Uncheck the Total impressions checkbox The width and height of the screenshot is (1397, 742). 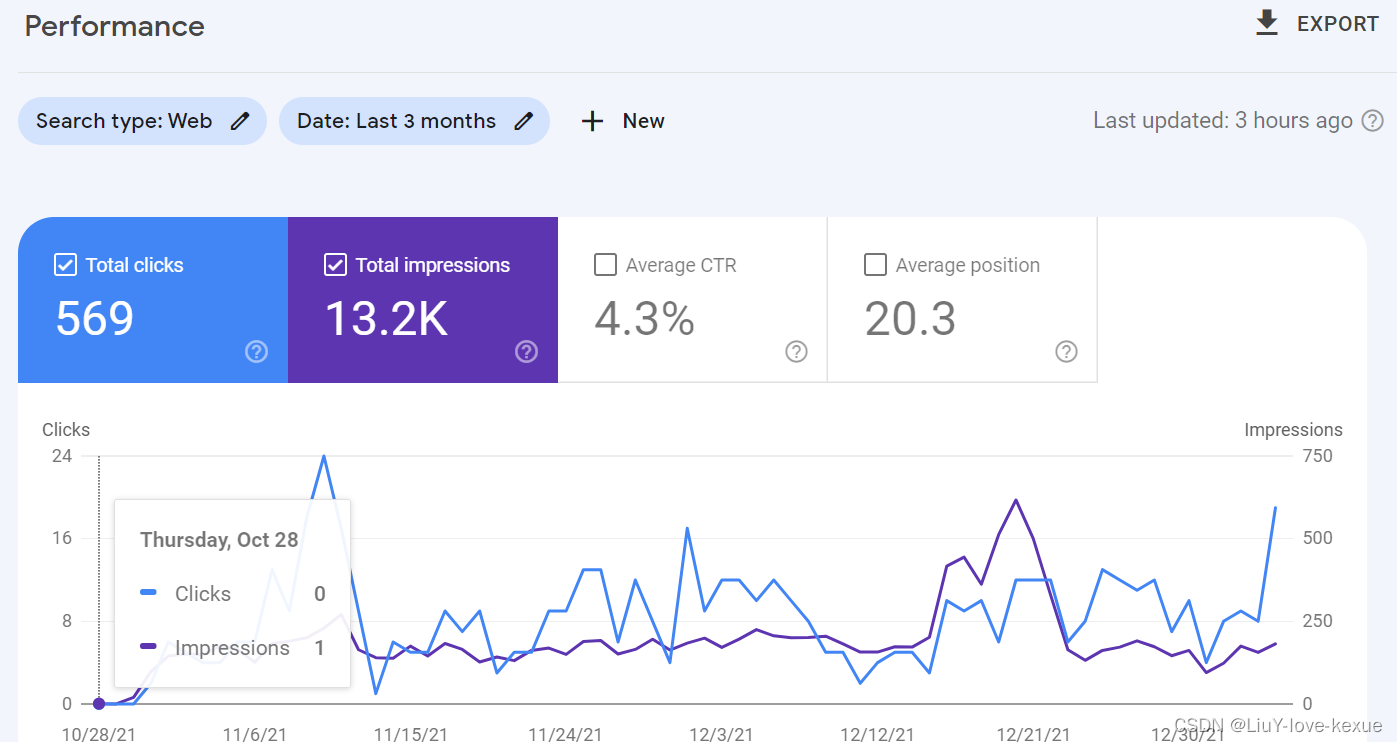click(335, 265)
